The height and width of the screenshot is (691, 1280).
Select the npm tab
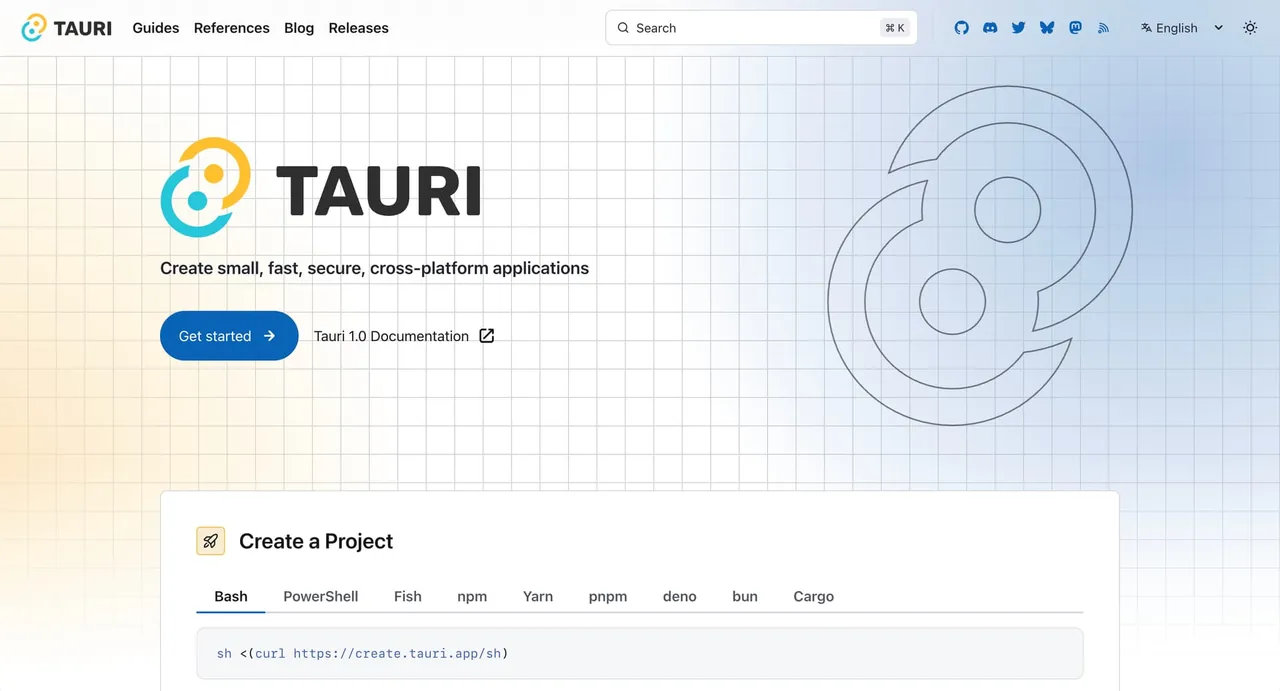pyautogui.click(x=472, y=596)
